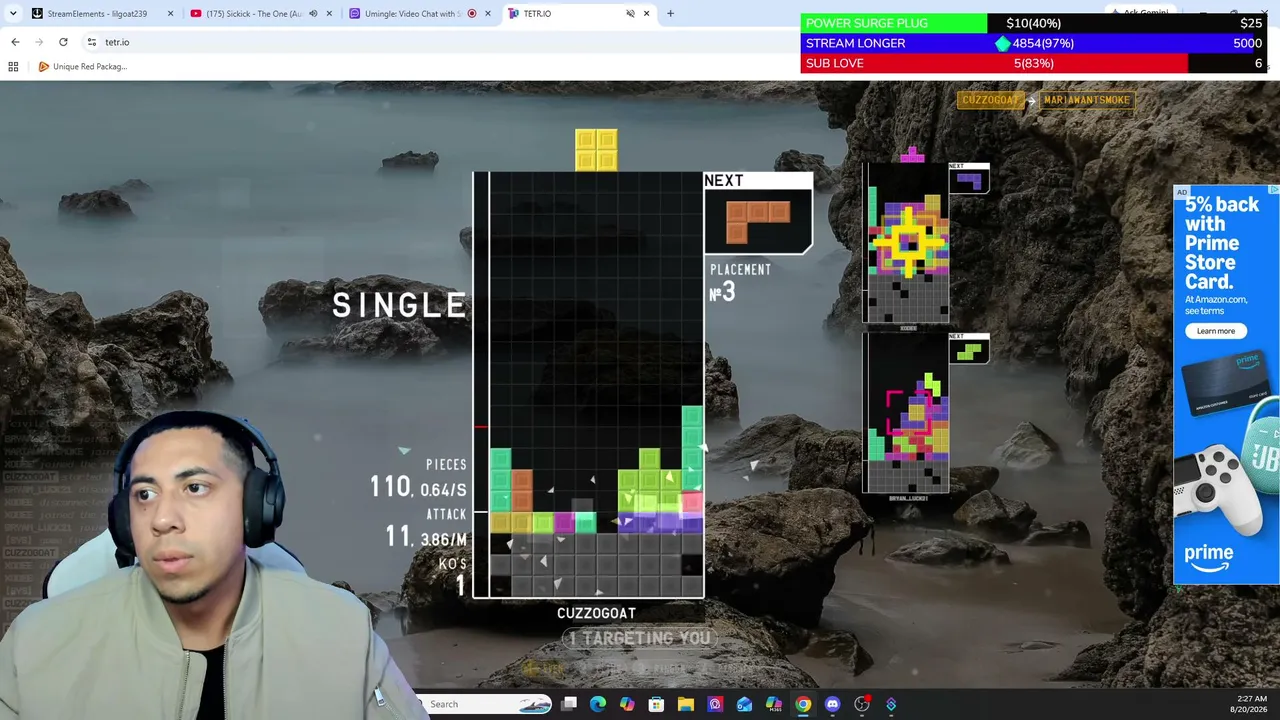This screenshot has width=1280, height=720.
Task: Click the POWER SURGE PLUG goal bar
Action: coord(1034,23)
